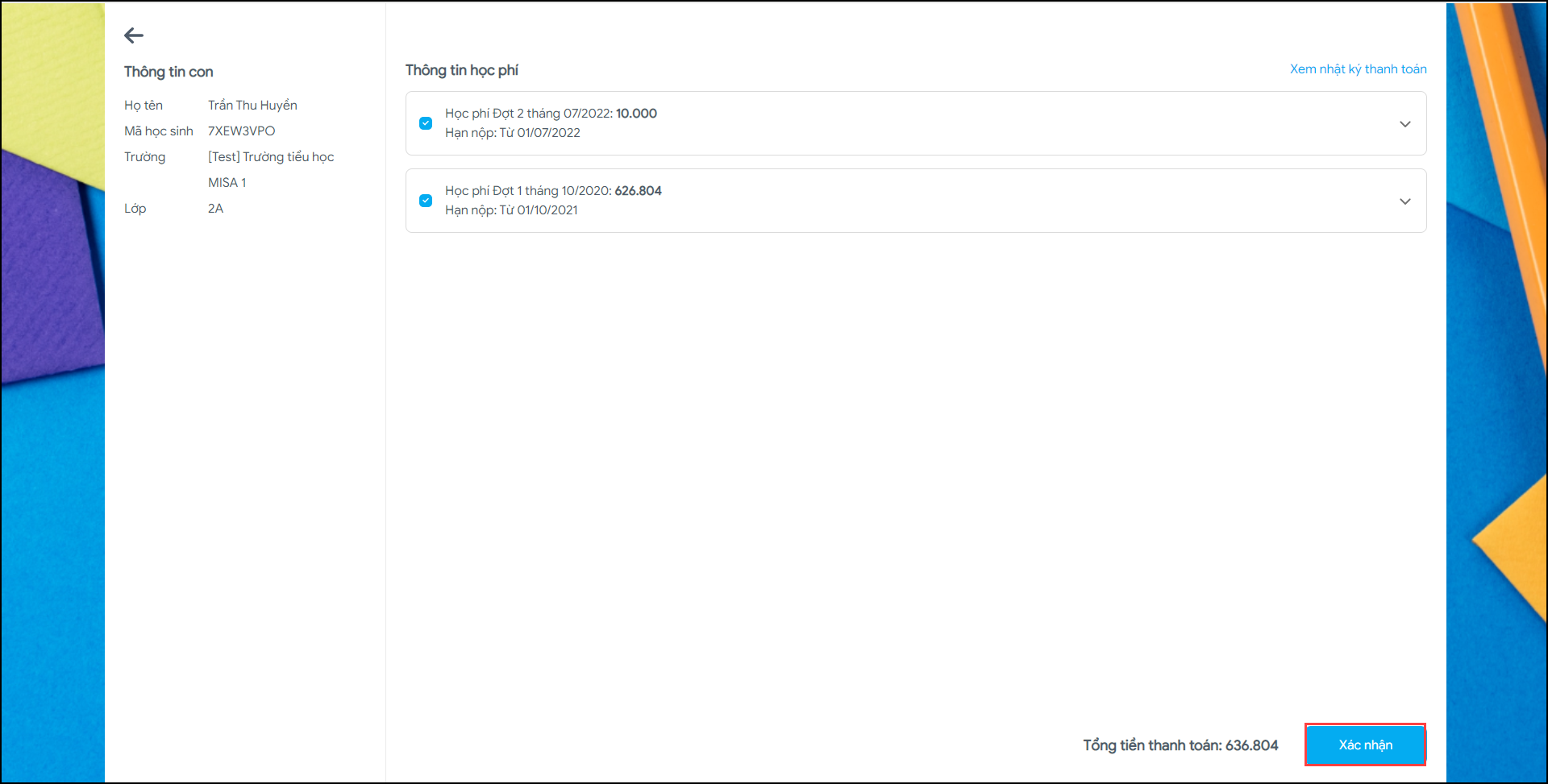
Task: Expand the Đợt 2 tháng 07/2022 fee chevron
Action: [x=1404, y=124]
